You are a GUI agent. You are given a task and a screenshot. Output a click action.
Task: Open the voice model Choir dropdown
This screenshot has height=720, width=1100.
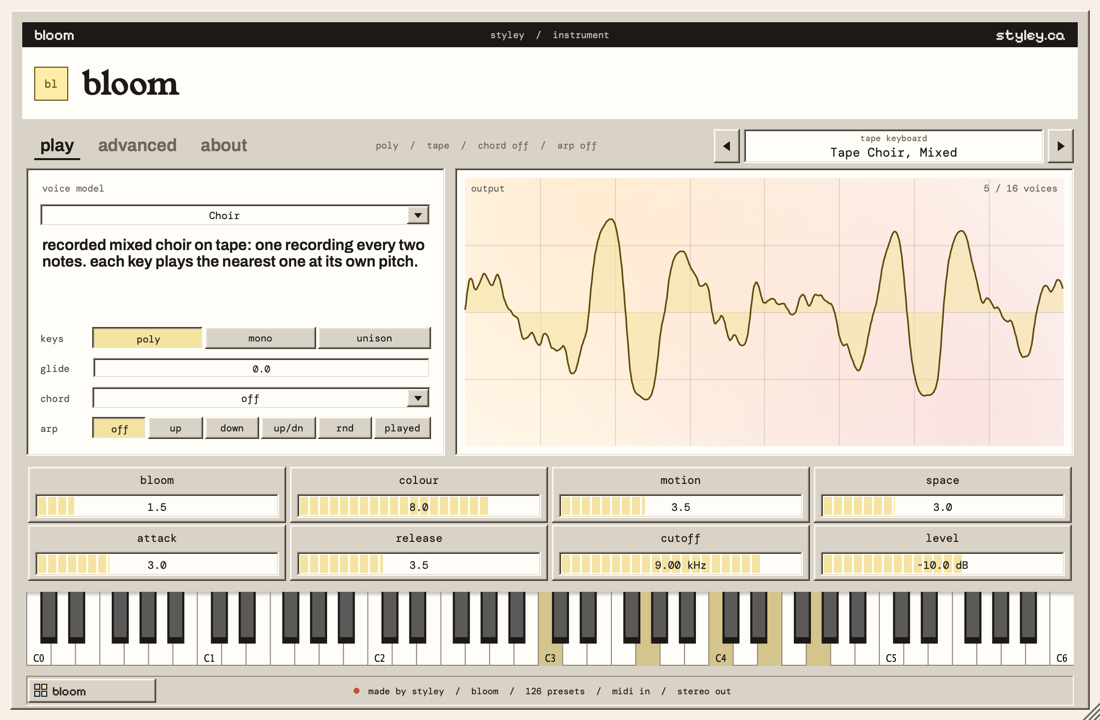(234, 215)
